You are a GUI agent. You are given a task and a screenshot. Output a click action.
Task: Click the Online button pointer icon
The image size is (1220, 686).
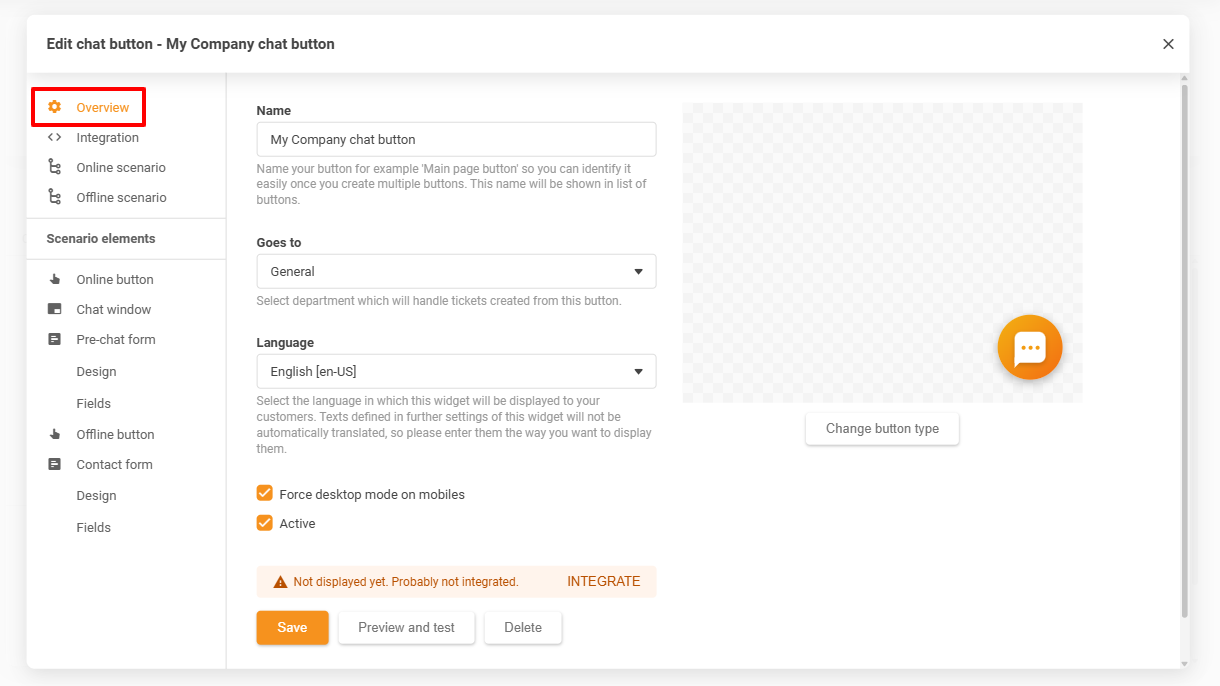[55, 279]
